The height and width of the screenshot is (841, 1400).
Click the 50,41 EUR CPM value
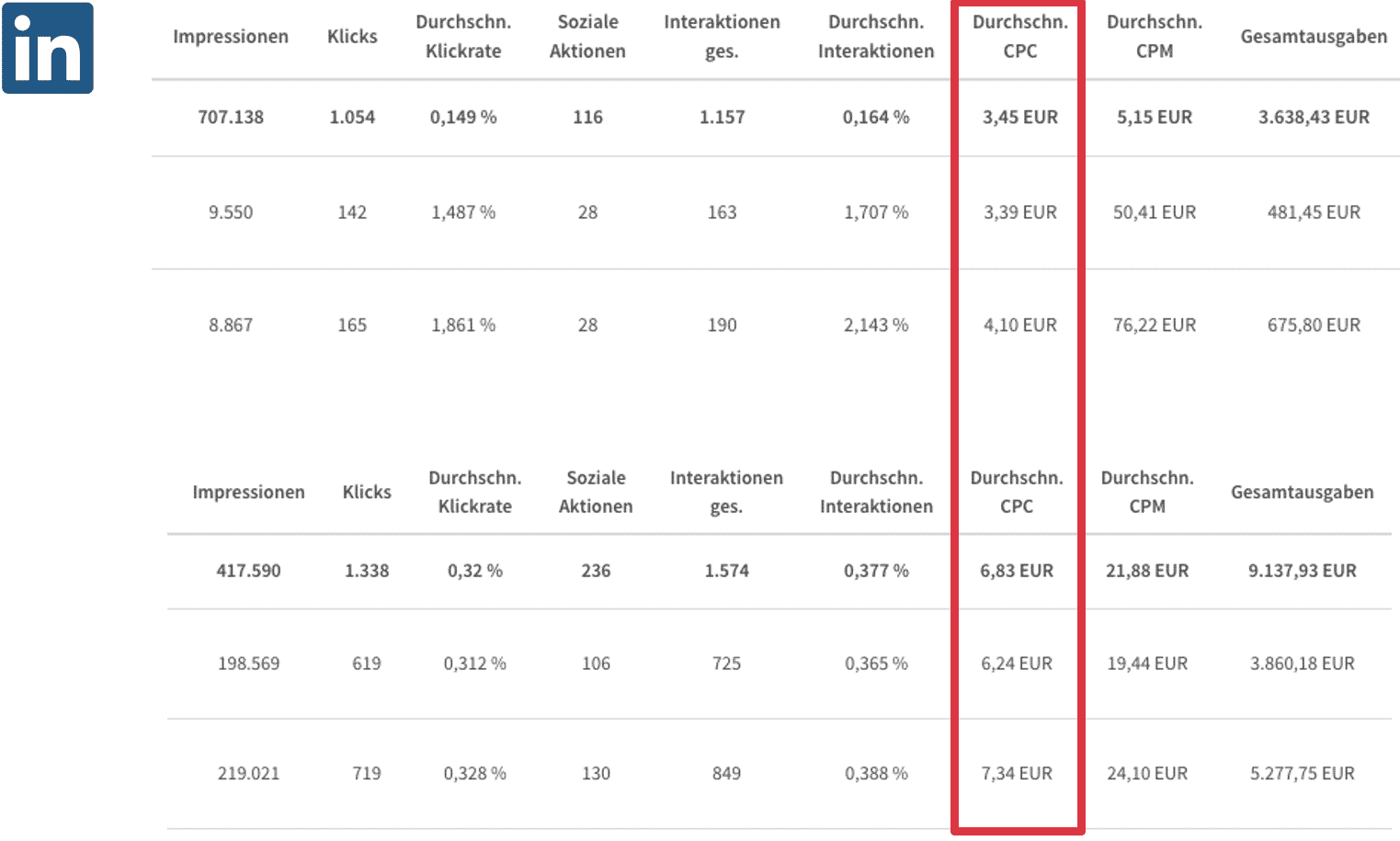tap(1155, 212)
